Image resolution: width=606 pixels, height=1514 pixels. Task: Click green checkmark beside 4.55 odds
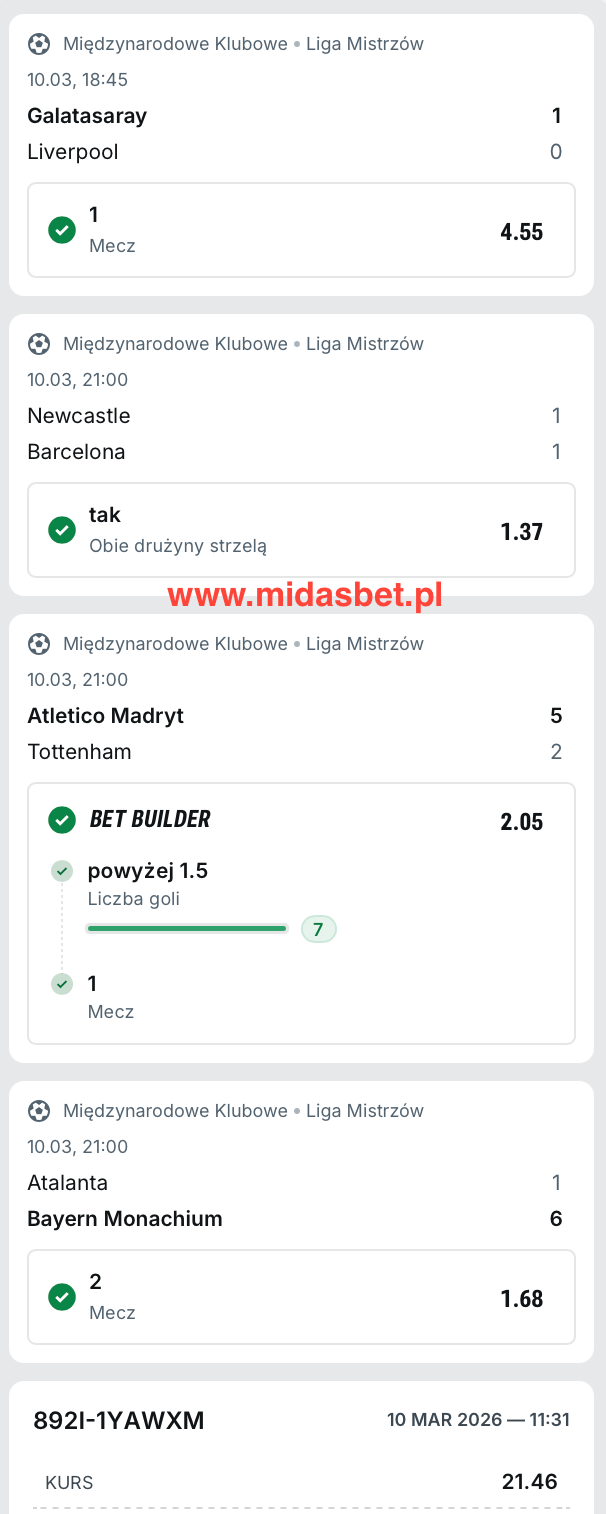pyautogui.click(x=62, y=230)
